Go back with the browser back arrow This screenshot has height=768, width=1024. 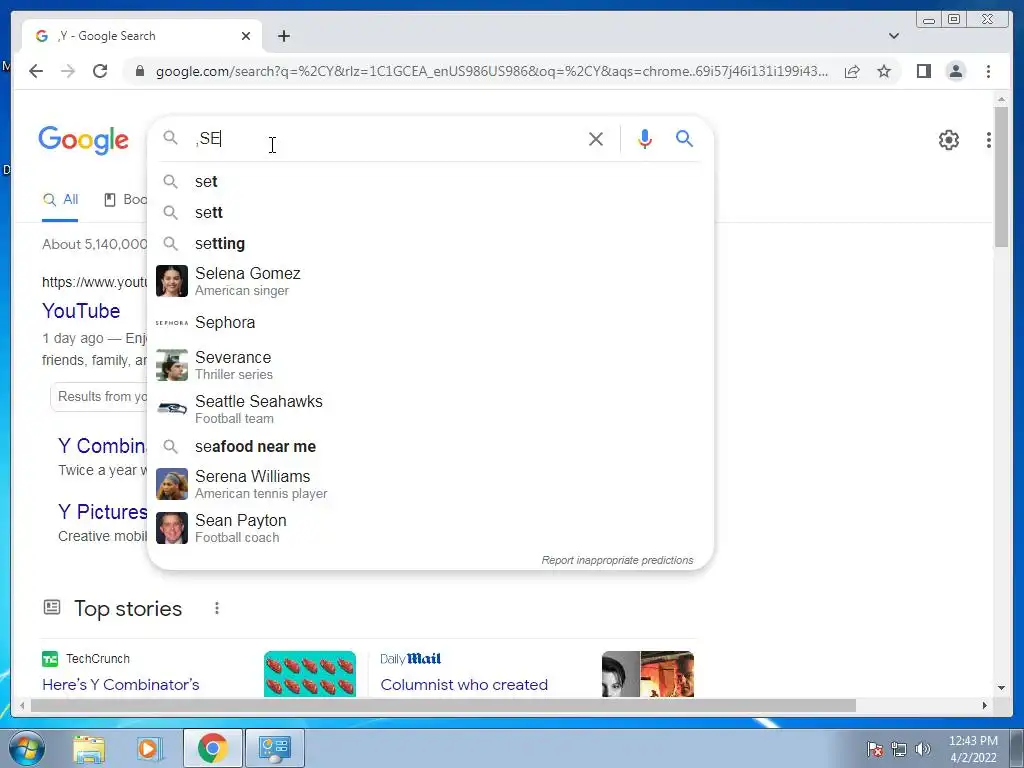[x=36, y=71]
